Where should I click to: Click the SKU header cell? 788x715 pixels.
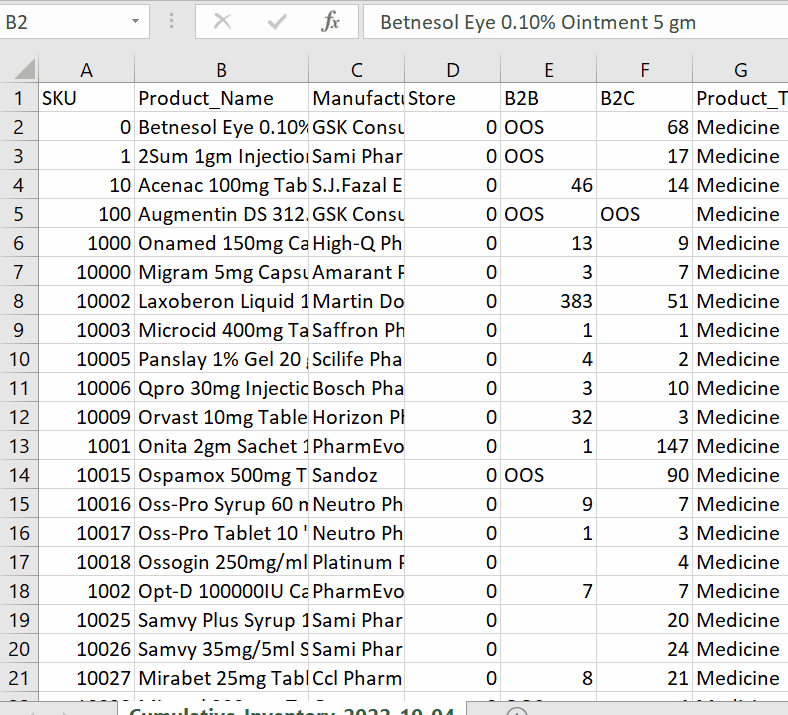click(x=86, y=98)
